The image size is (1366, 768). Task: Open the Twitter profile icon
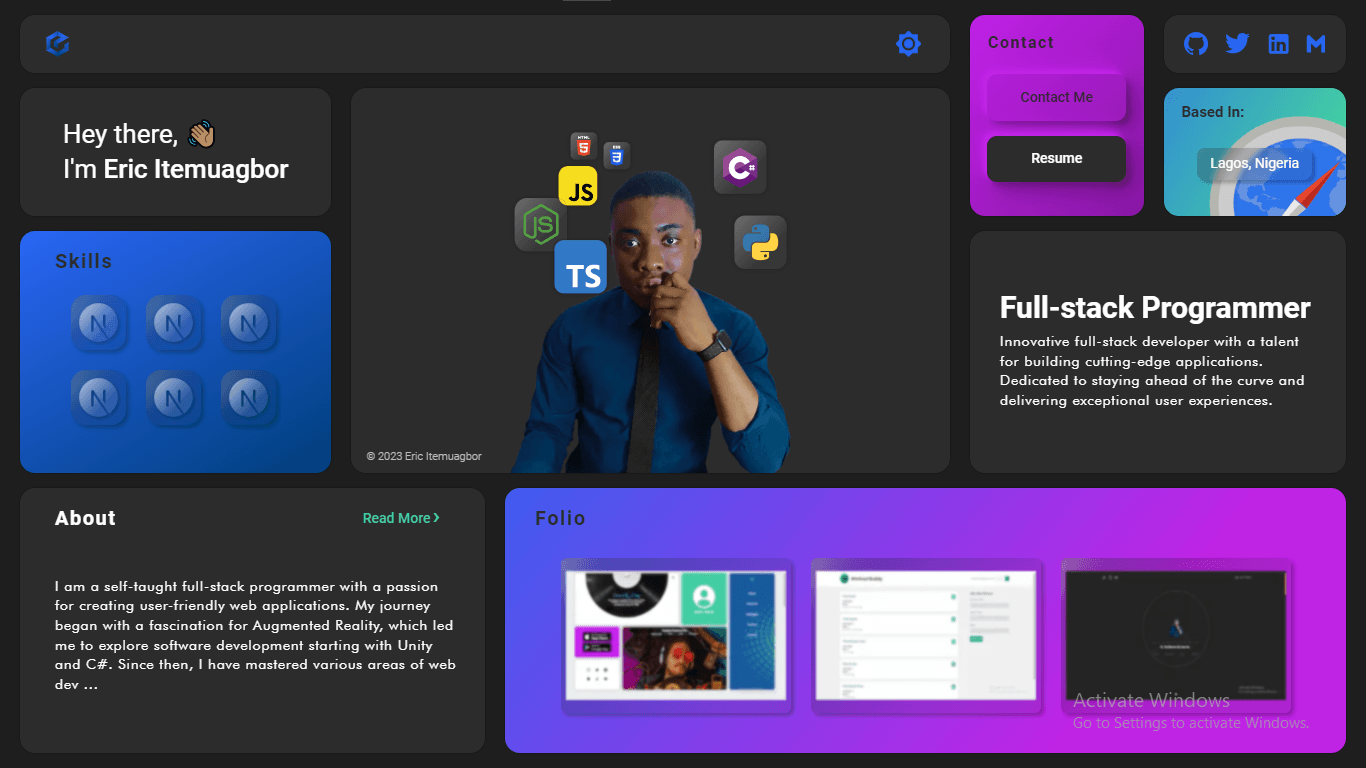[x=1237, y=44]
